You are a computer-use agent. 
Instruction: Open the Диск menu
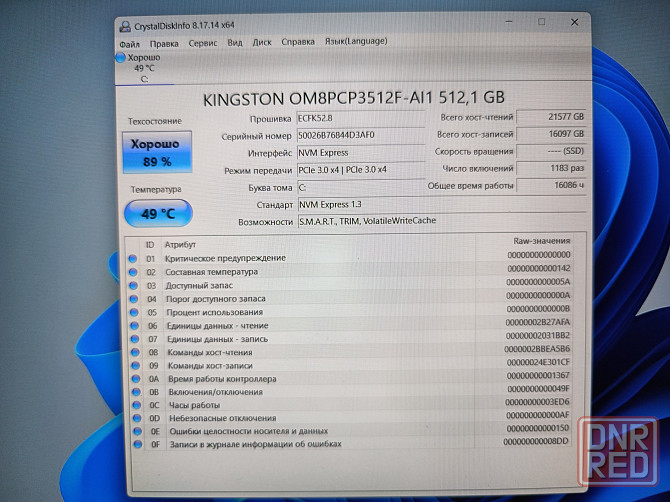(262, 43)
